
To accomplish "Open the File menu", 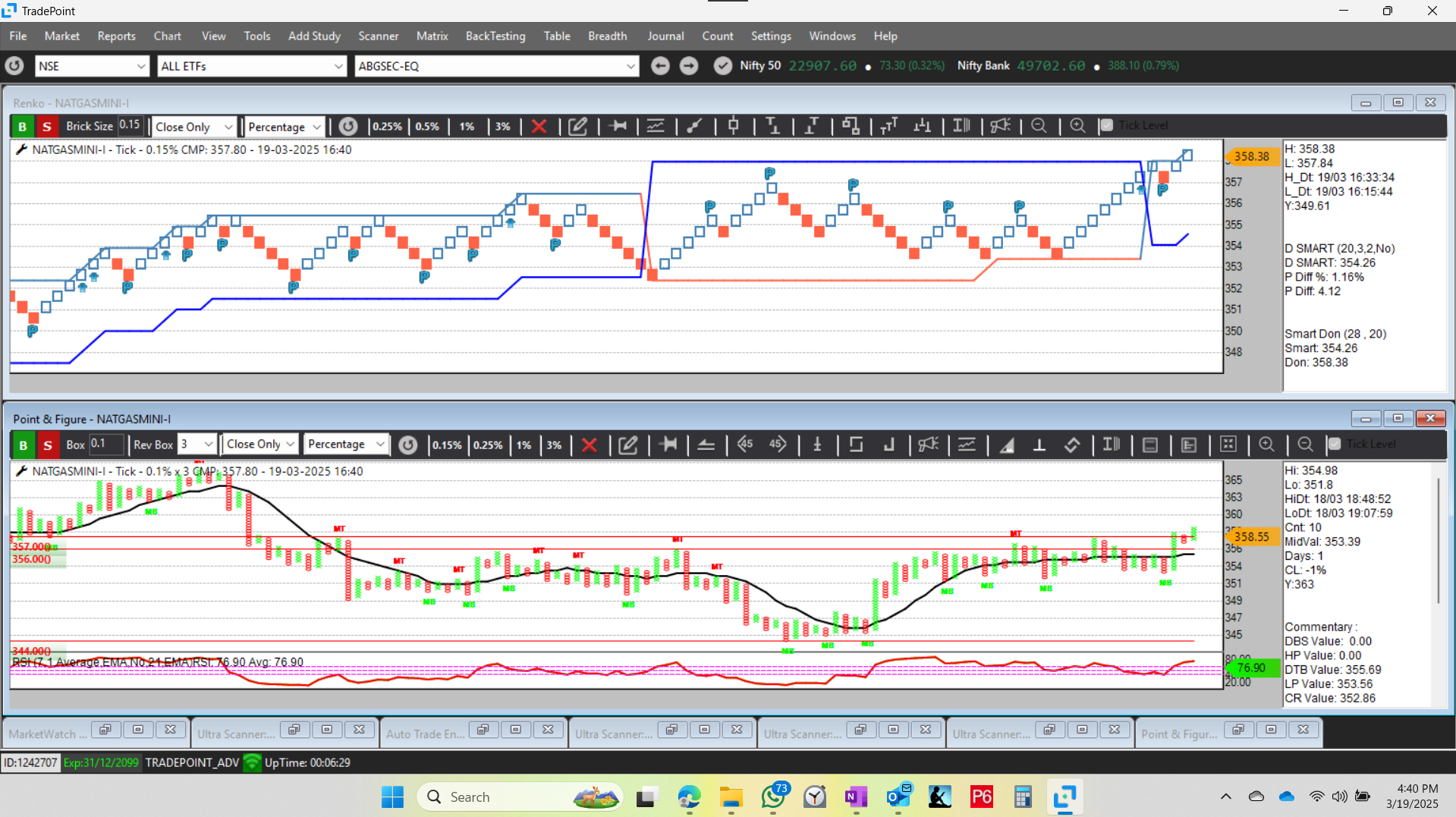I will 18,36.
